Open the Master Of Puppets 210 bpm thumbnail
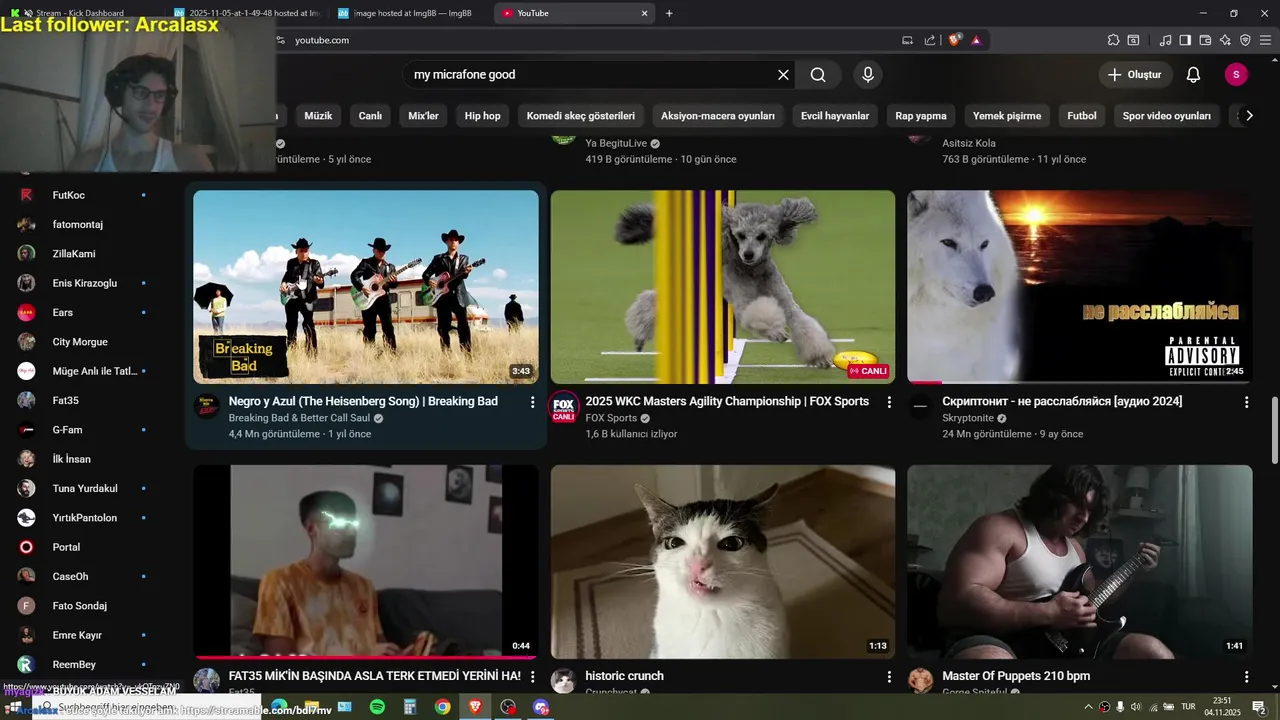The width and height of the screenshot is (1280, 720). [x=1080, y=561]
